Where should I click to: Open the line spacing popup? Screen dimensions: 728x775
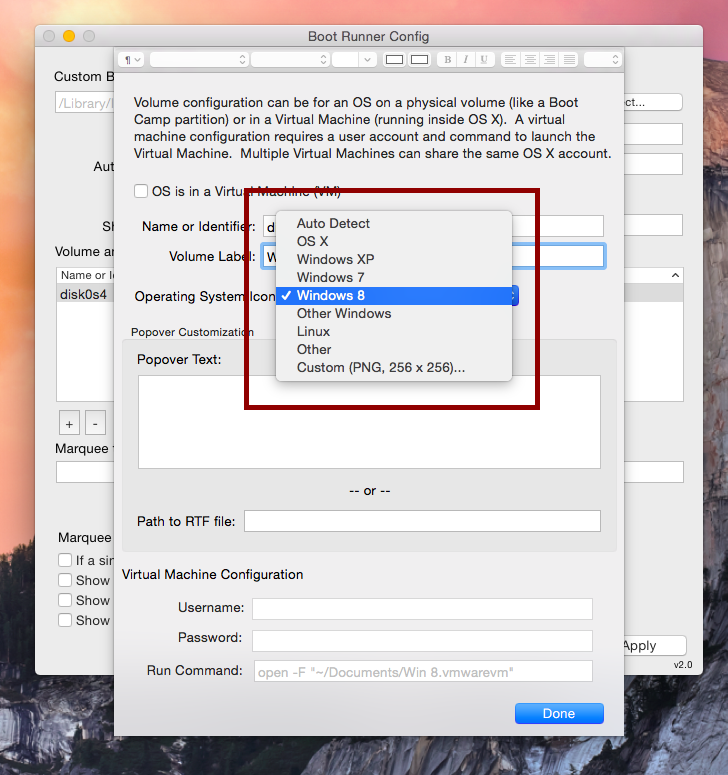(602, 60)
